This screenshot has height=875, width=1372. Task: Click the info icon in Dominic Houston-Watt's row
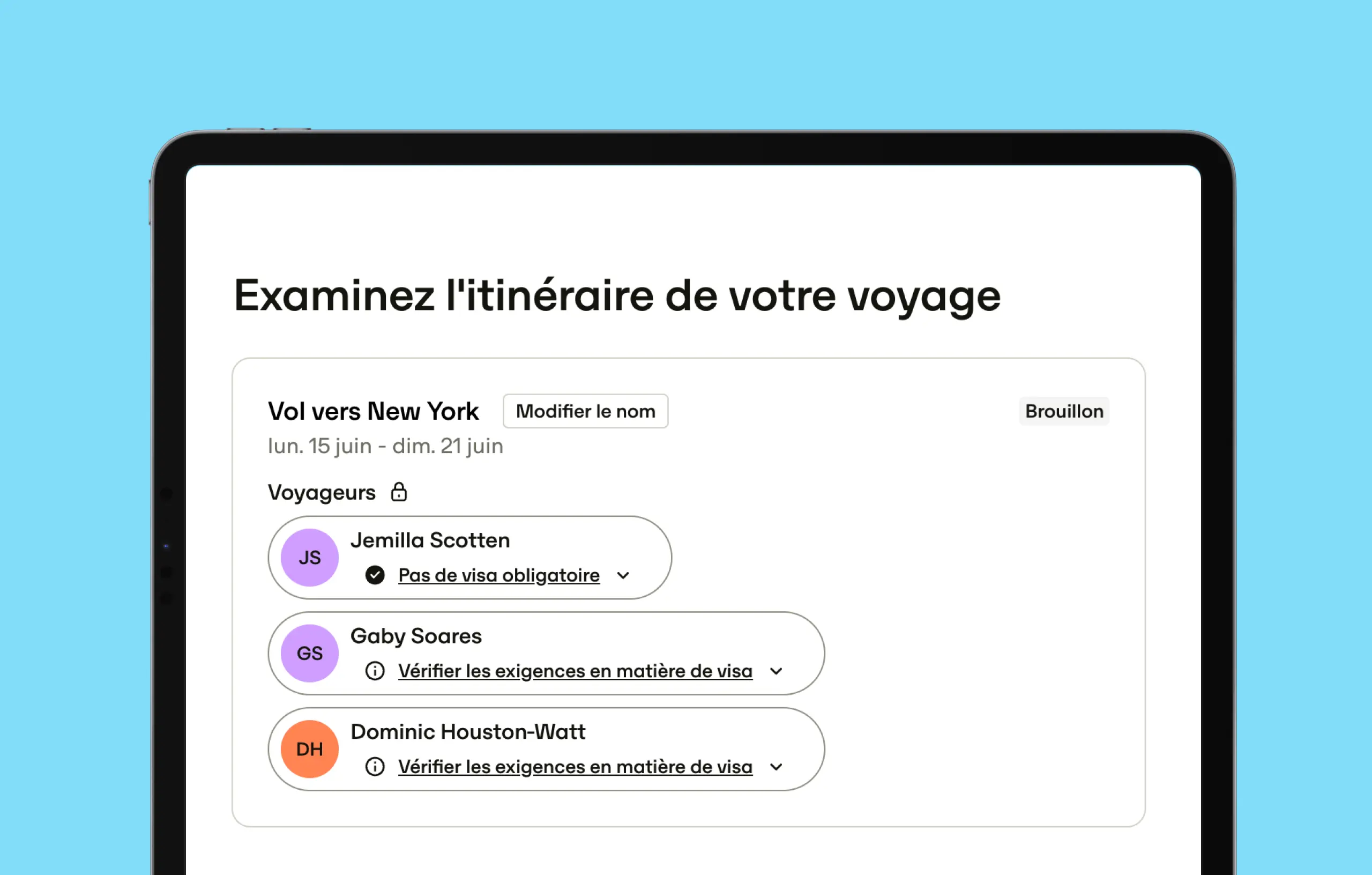click(x=375, y=767)
